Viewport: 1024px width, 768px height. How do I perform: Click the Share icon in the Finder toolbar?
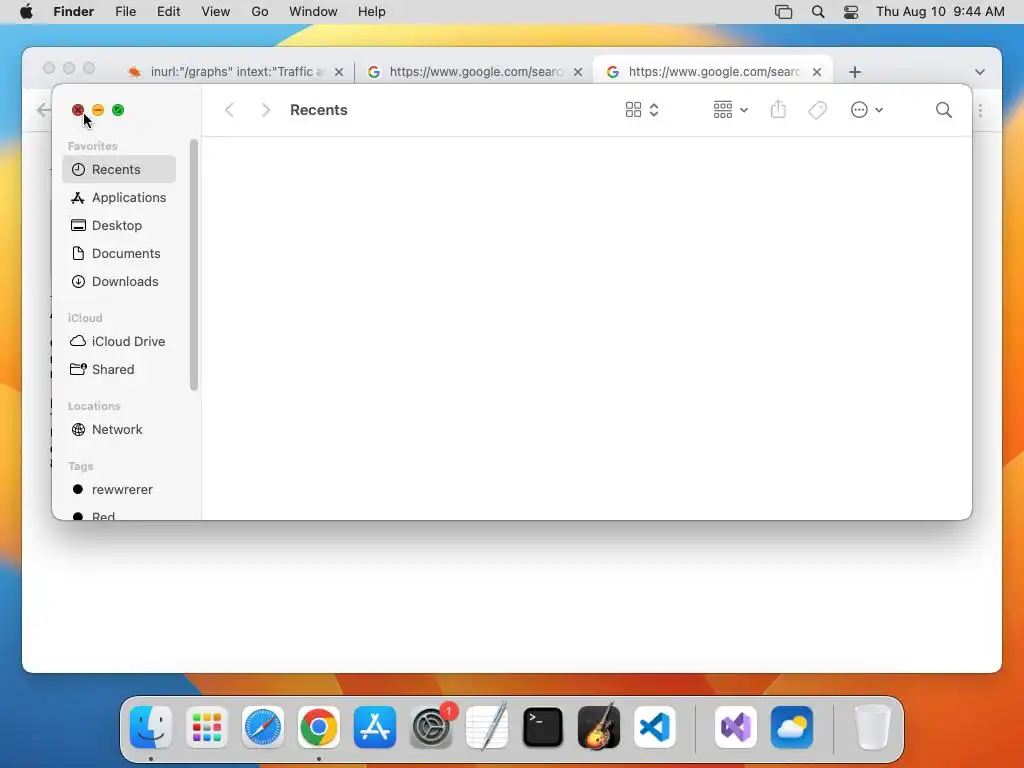[778, 110]
